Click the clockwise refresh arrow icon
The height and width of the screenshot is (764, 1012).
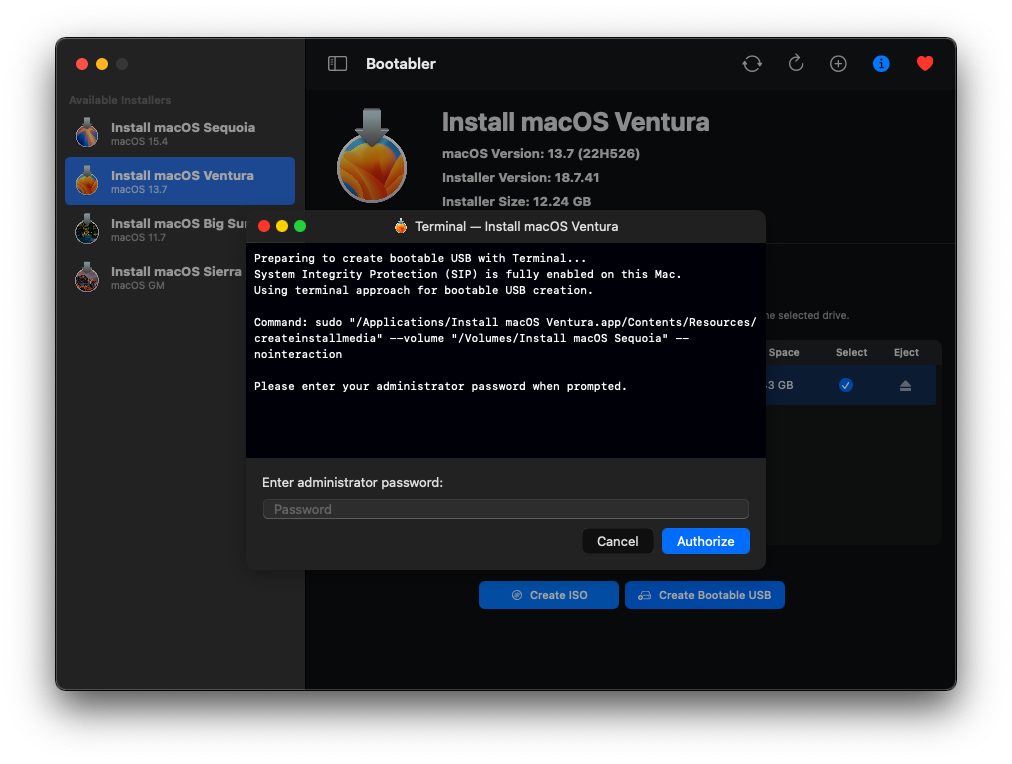click(796, 63)
